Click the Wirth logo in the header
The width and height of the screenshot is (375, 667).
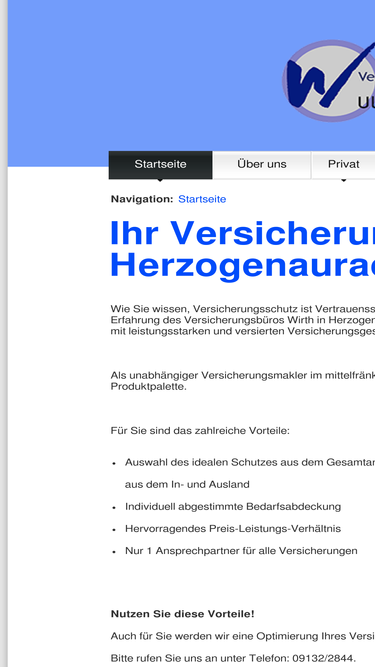click(x=329, y=80)
